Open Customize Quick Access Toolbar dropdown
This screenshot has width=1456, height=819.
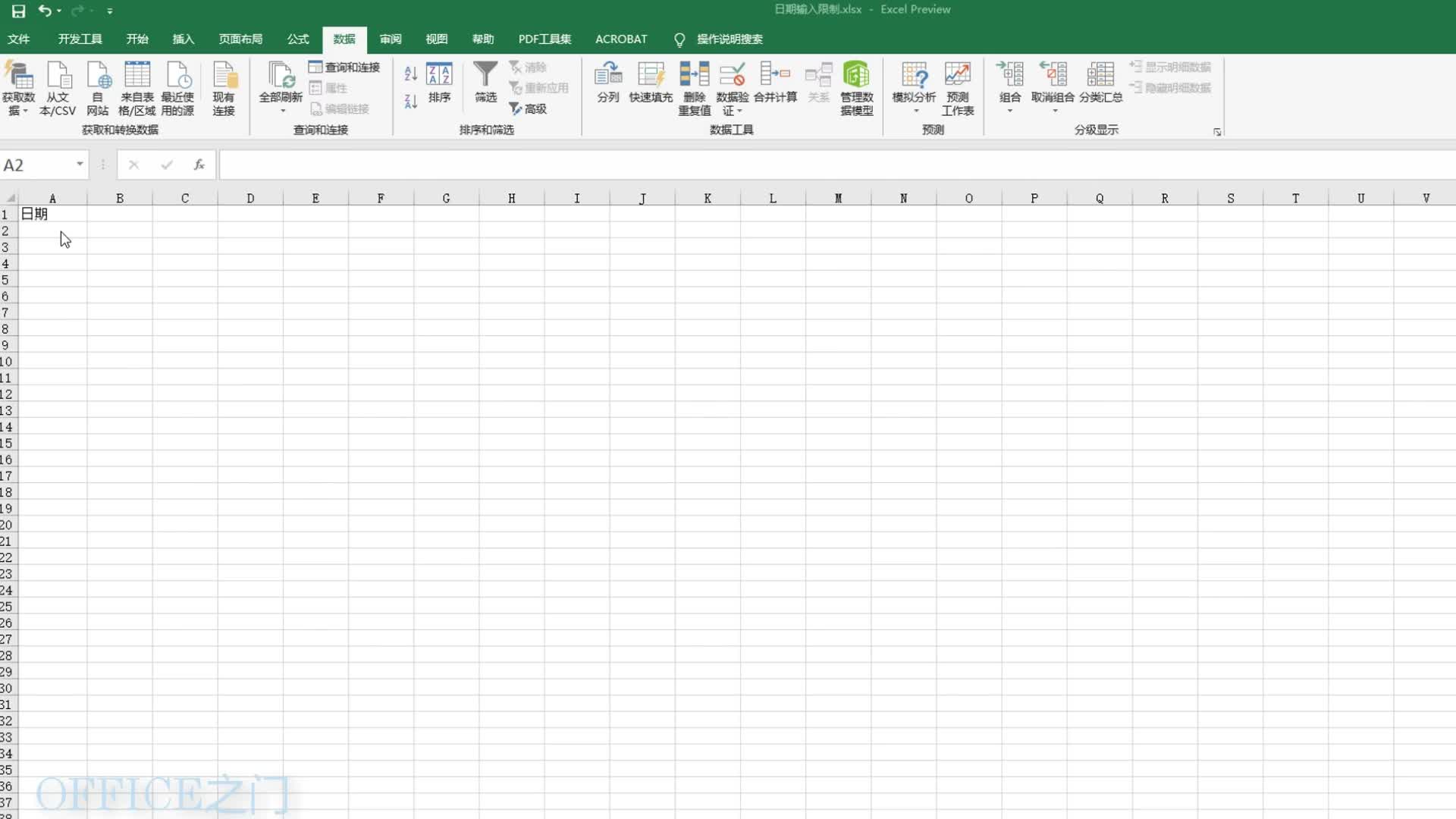point(110,11)
